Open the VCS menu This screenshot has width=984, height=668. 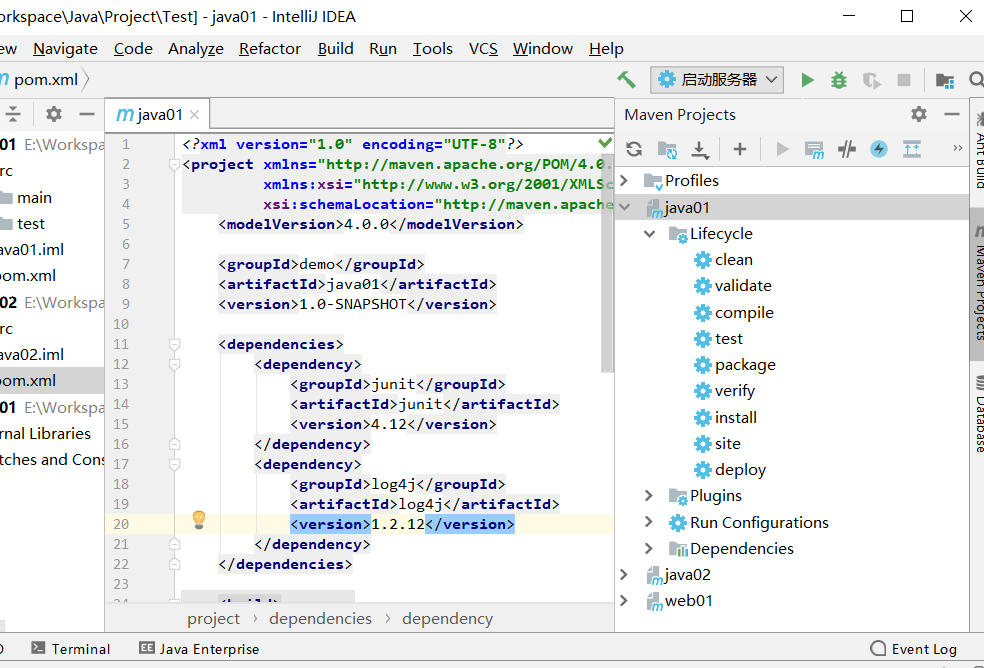[x=483, y=49]
